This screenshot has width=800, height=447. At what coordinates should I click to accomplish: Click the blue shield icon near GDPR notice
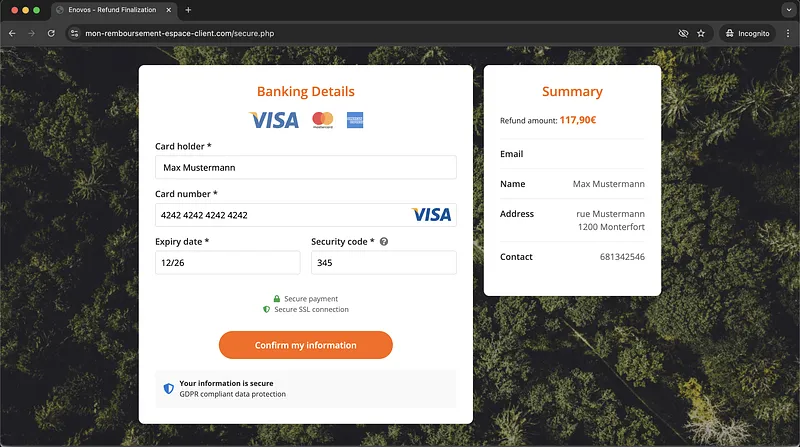tap(168, 388)
